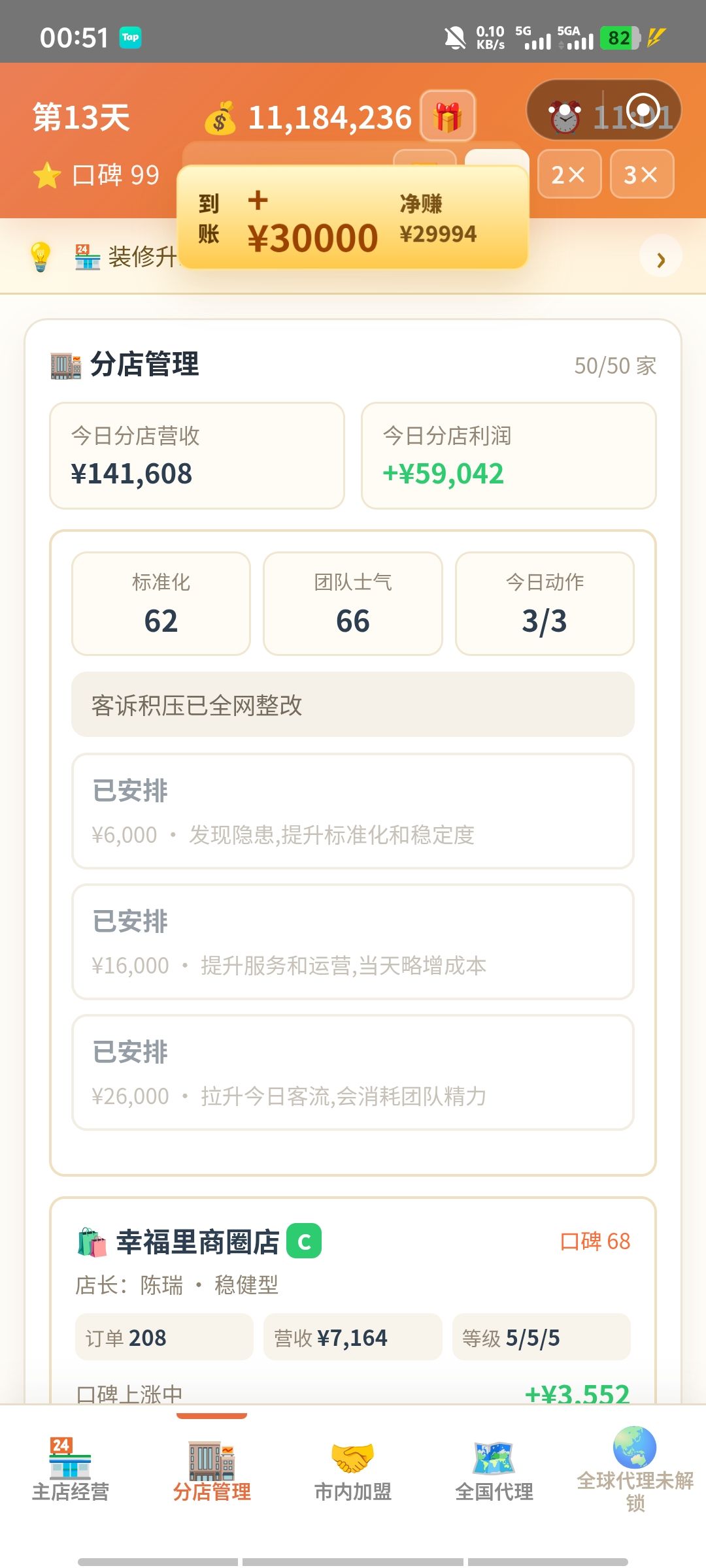Switch game speed to 3×
This screenshot has width=706, height=1568.
641,174
